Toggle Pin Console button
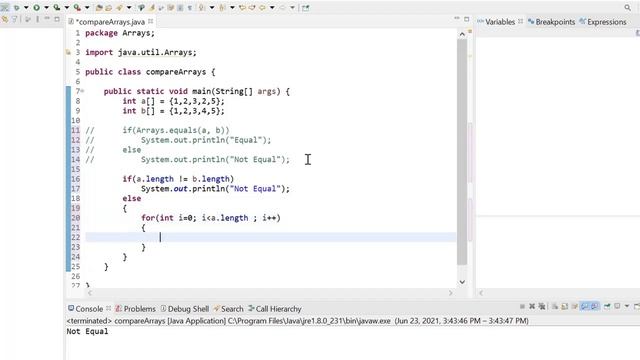Viewport: 640px width, 360px height. [x=607, y=306]
